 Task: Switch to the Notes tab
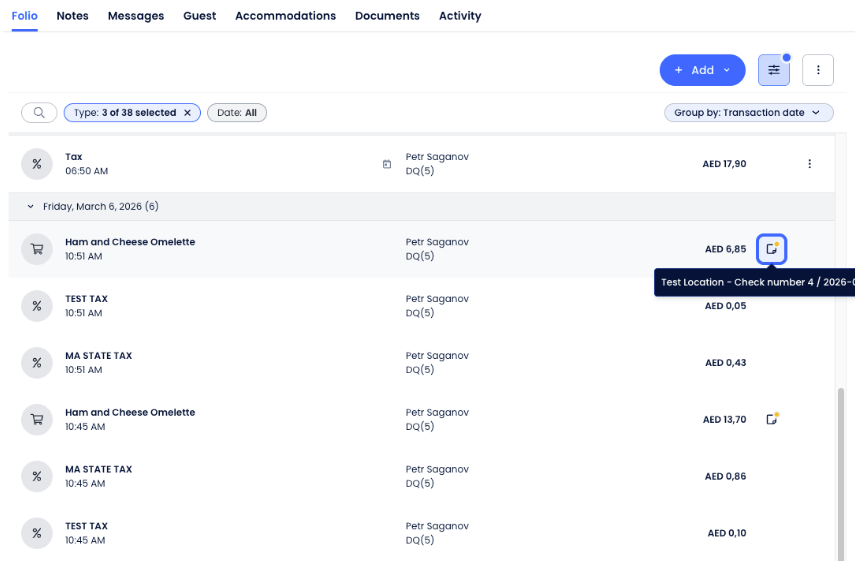coord(72,16)
